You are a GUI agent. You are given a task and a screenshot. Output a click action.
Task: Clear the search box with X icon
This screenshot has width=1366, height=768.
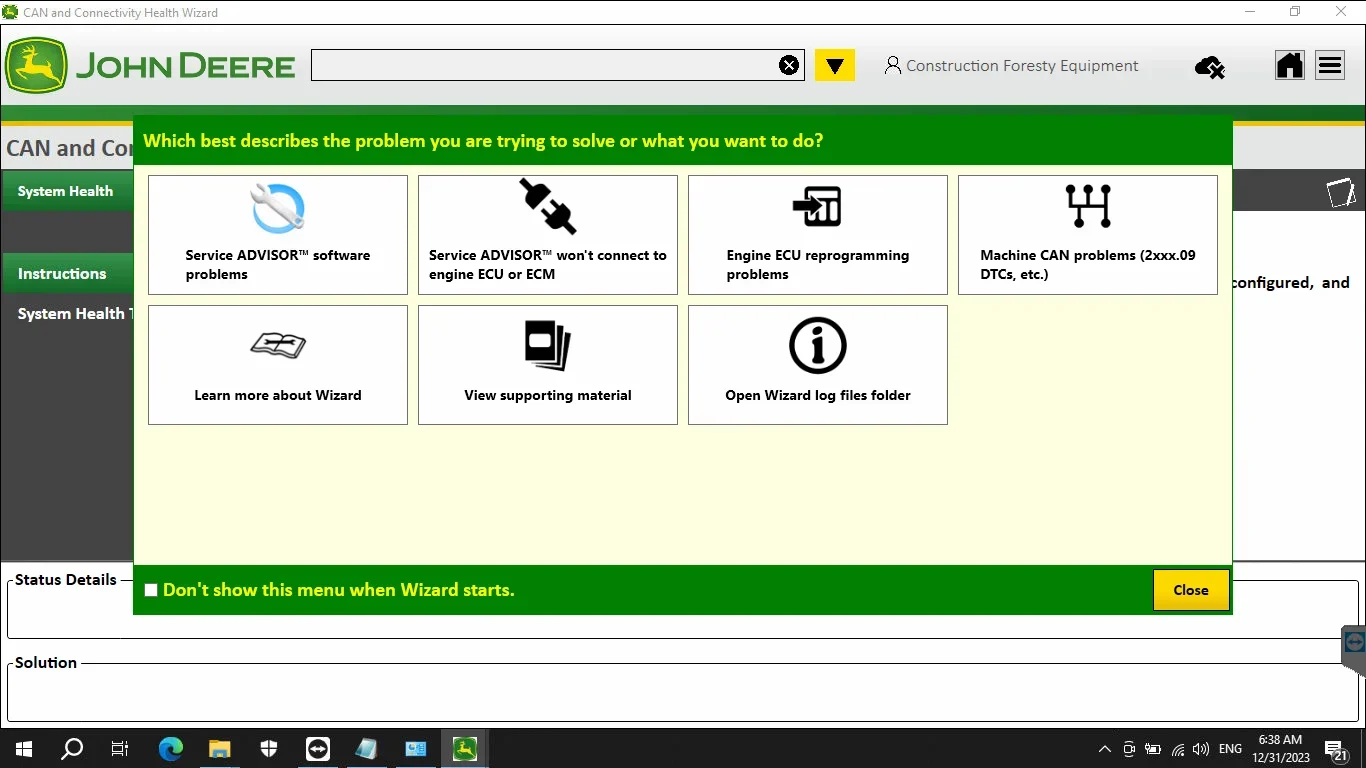click(x=789, y=66)
